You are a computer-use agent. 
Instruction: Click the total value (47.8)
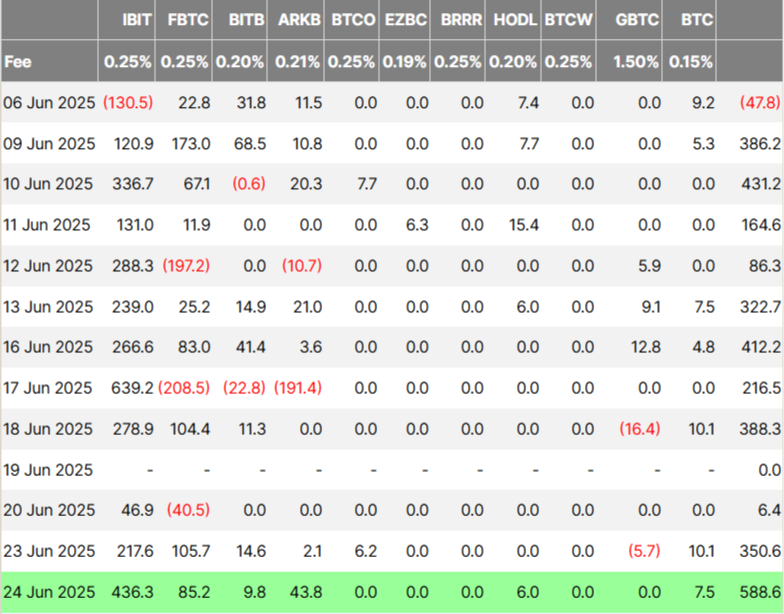760,103
